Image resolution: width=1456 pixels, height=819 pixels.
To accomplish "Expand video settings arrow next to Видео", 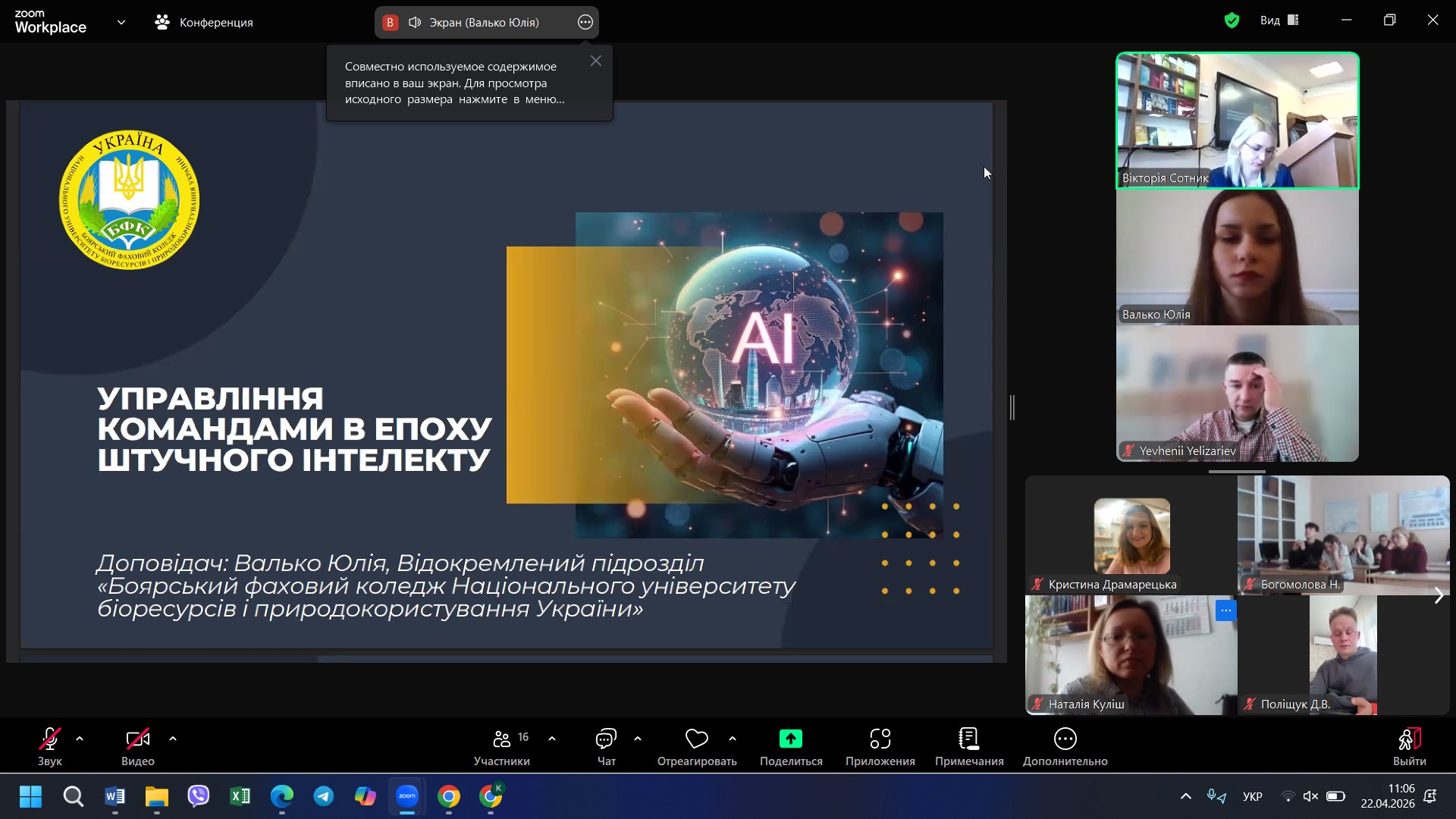I will coord(173,739).
